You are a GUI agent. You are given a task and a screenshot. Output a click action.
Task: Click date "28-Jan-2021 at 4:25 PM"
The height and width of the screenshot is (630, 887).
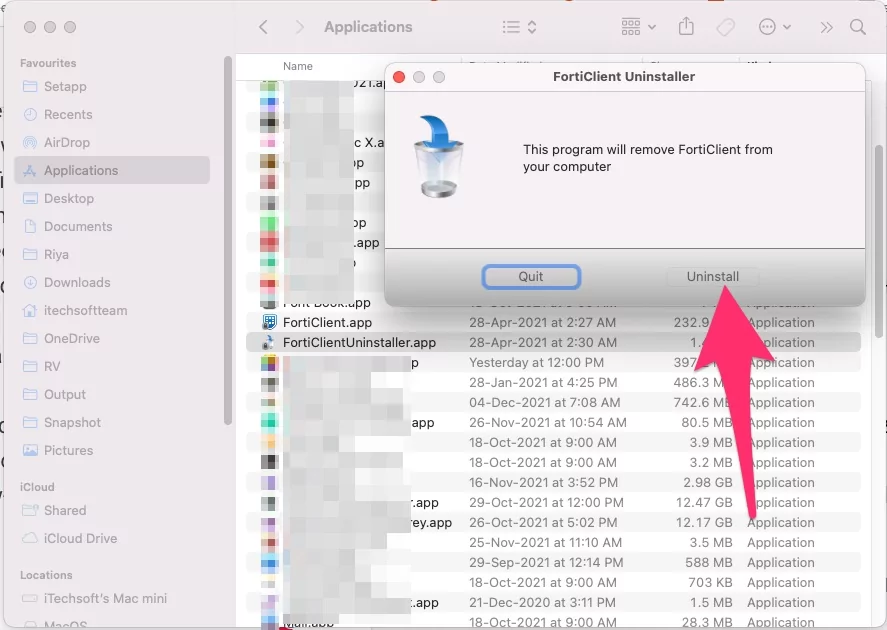pos(543,382)
